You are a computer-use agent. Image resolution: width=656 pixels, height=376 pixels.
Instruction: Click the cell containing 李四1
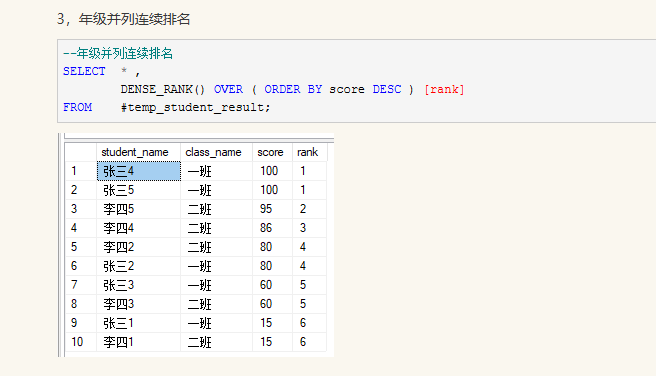point(139,342)
